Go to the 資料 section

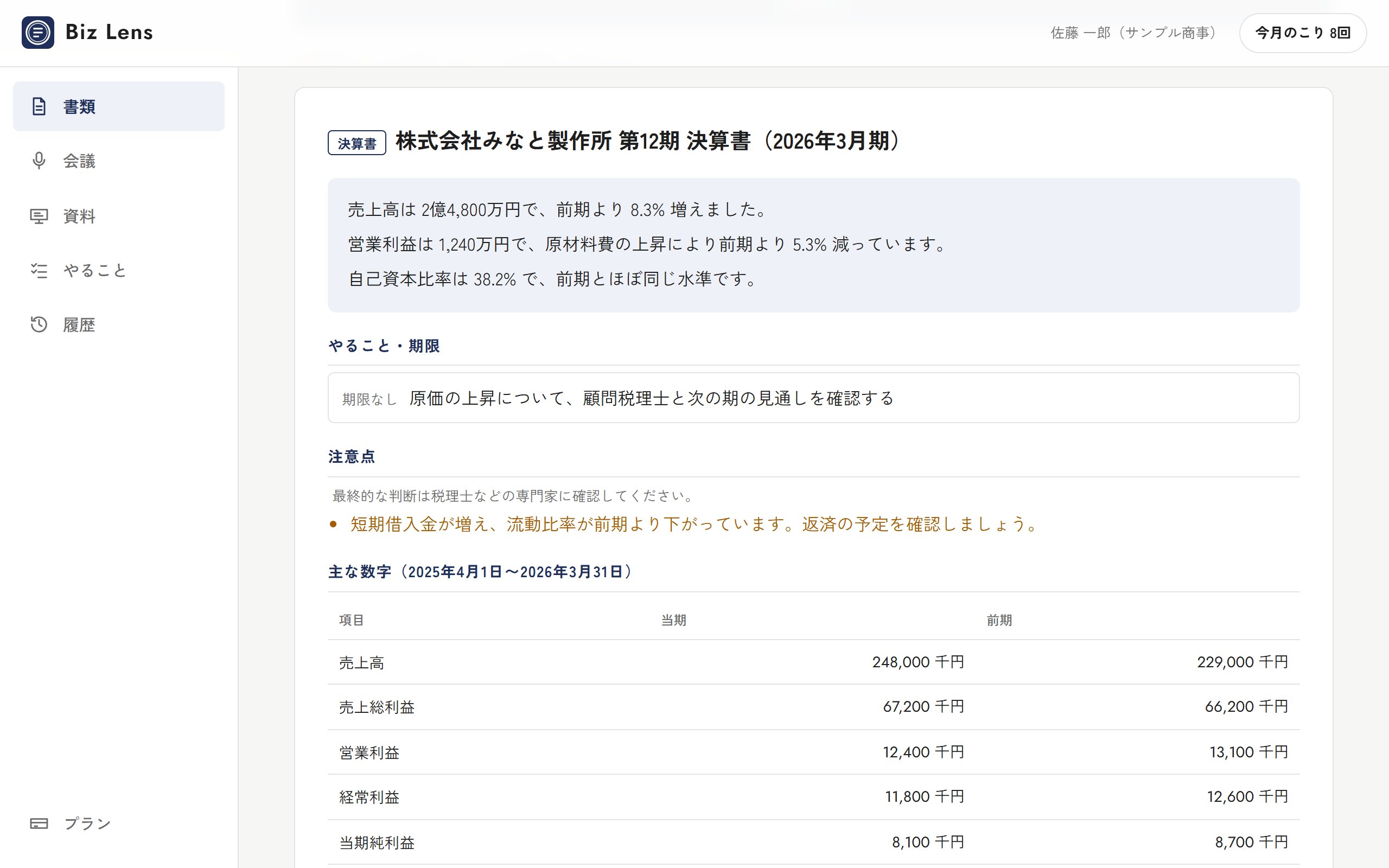coord(119,216)
